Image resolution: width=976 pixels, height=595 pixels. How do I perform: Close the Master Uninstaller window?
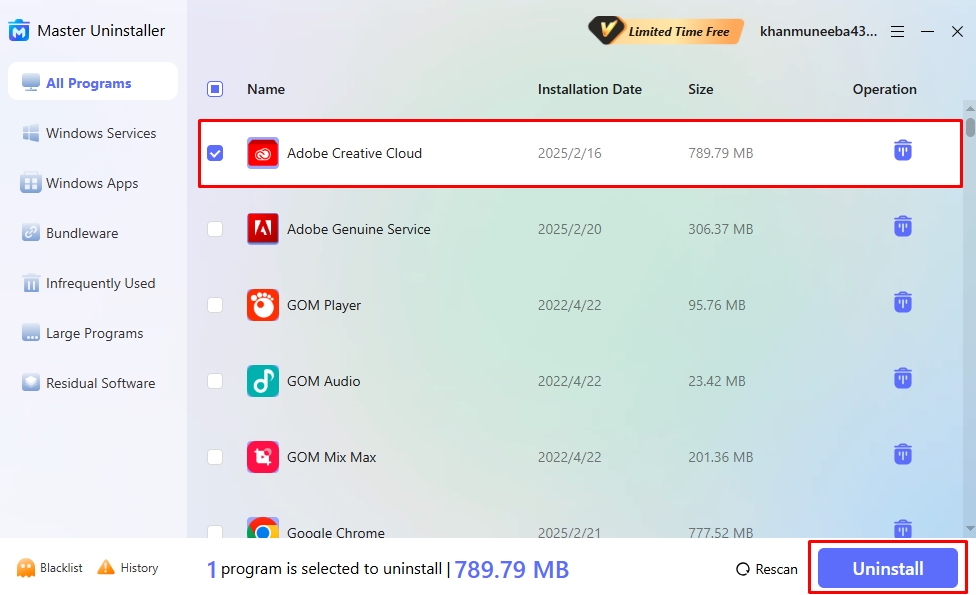[x=957, y=31]
